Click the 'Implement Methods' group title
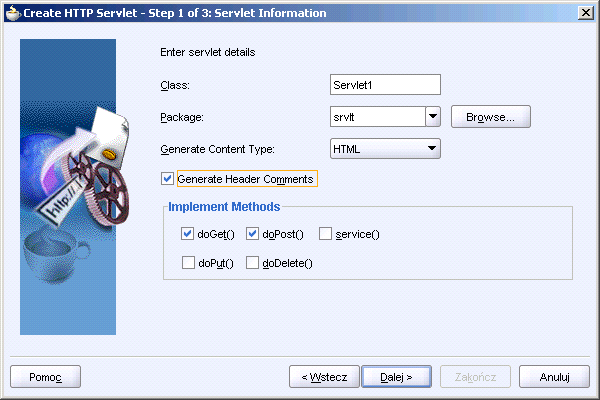The height and width of the screenshot is (400, 600). point(224,207)
